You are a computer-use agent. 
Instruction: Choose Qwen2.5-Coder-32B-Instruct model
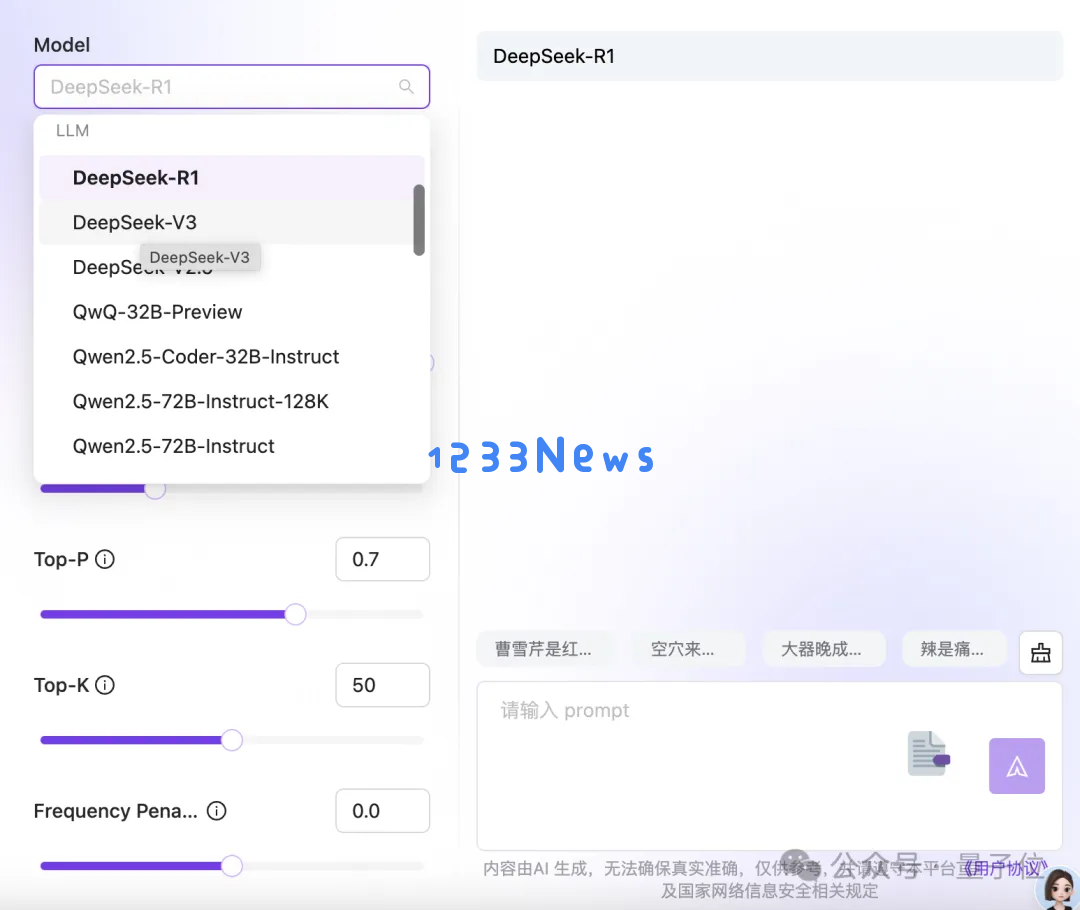click(231, 357)
